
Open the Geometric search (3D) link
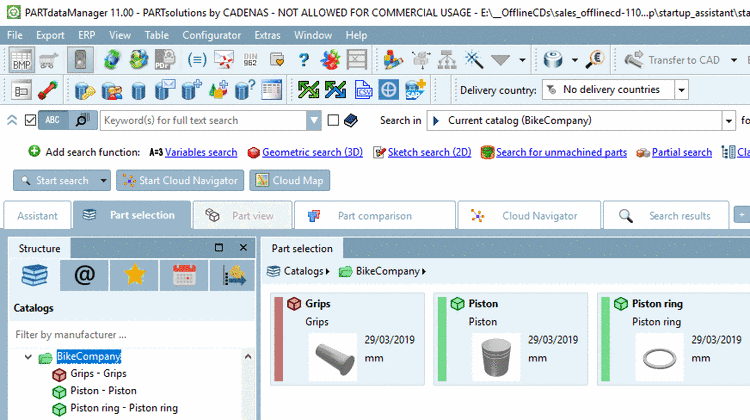coord(312,153)
